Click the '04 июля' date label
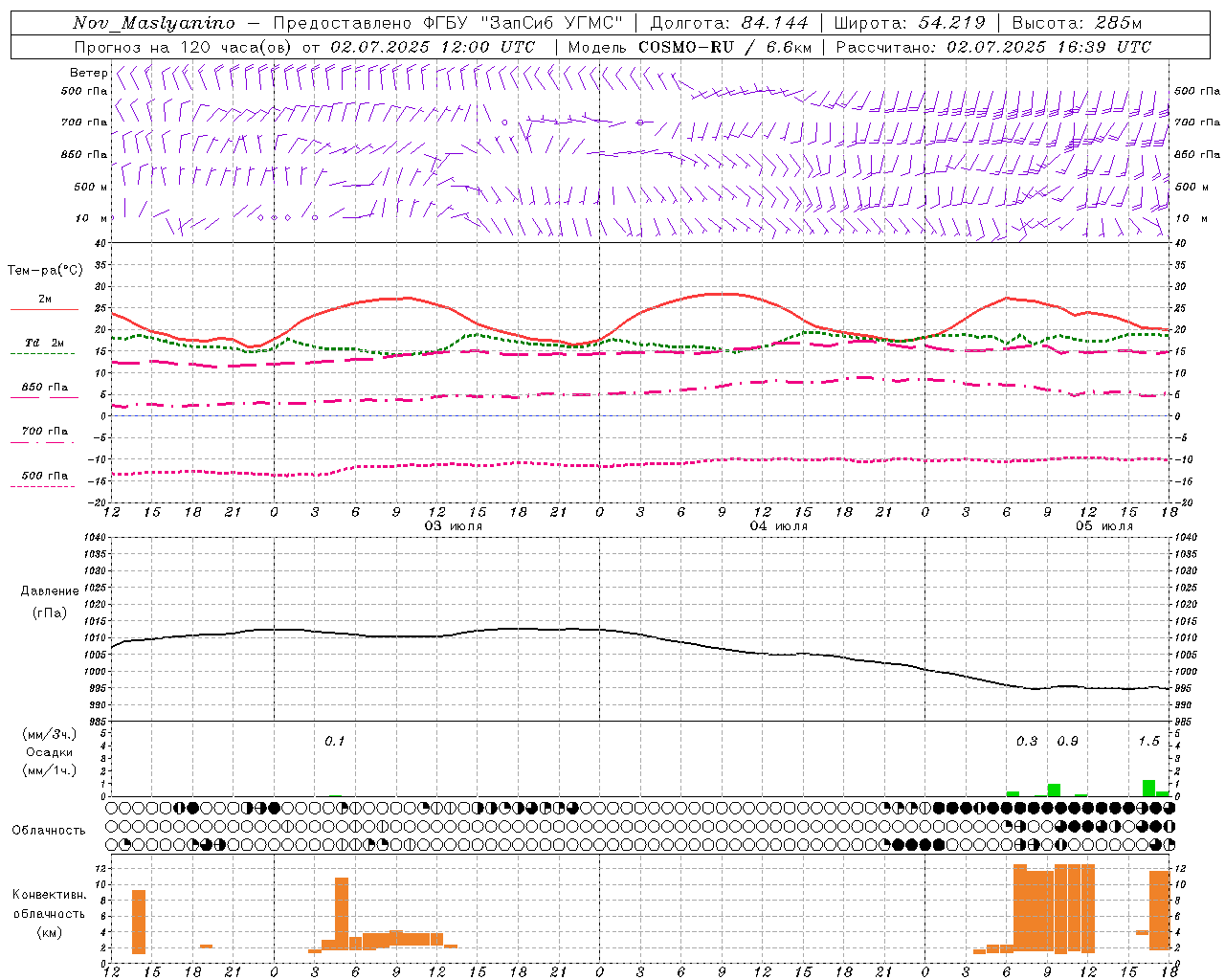 778,526
